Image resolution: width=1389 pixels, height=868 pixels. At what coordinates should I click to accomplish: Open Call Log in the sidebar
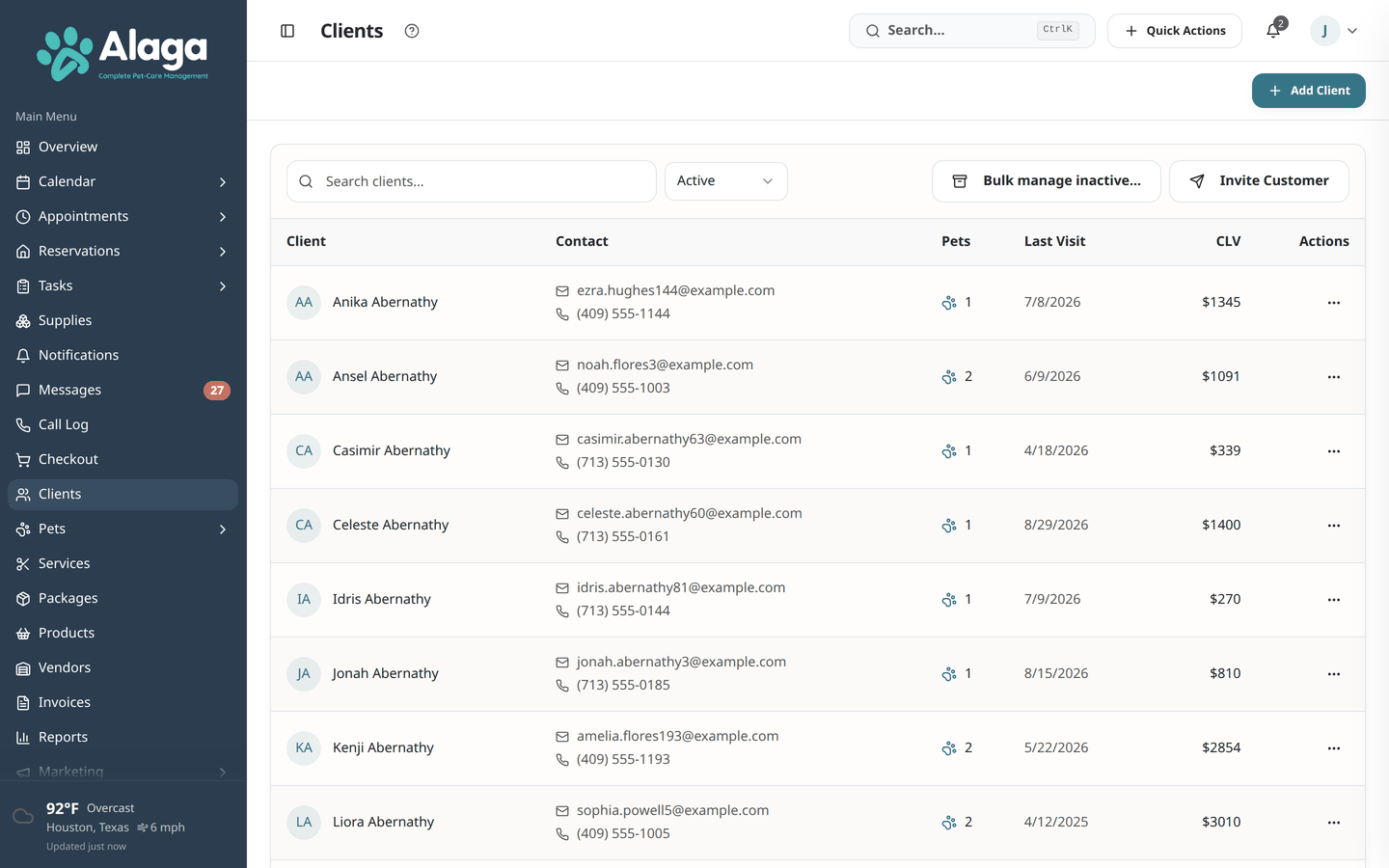click(123, 425)
